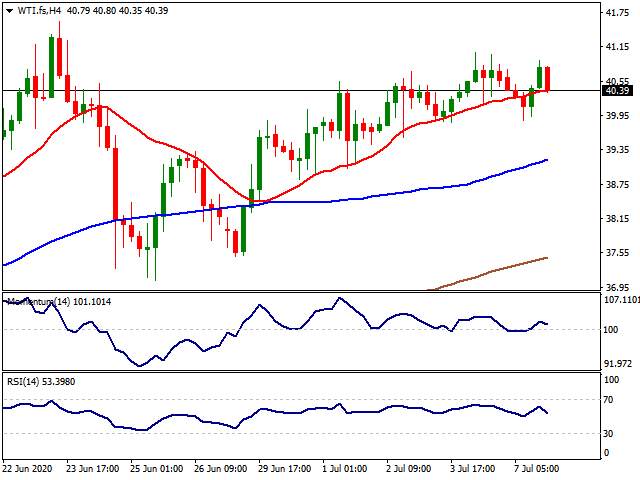Click the 3 Jul 17:00 time label

pos(473,468)
